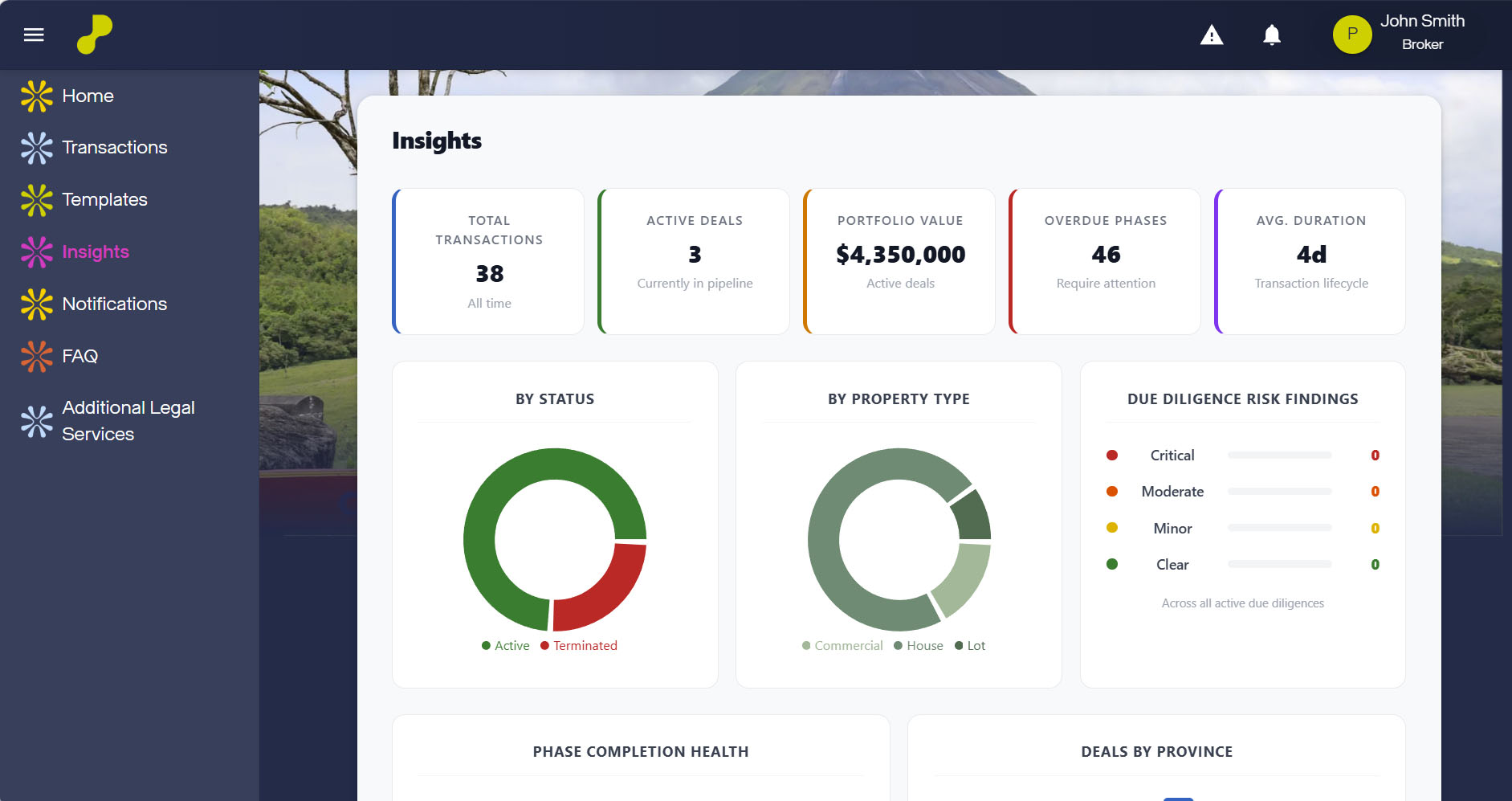This screenshot has width=1512, height=801.
Task: Click the pink Insights sidebar icon
Action: click(37, 252)
